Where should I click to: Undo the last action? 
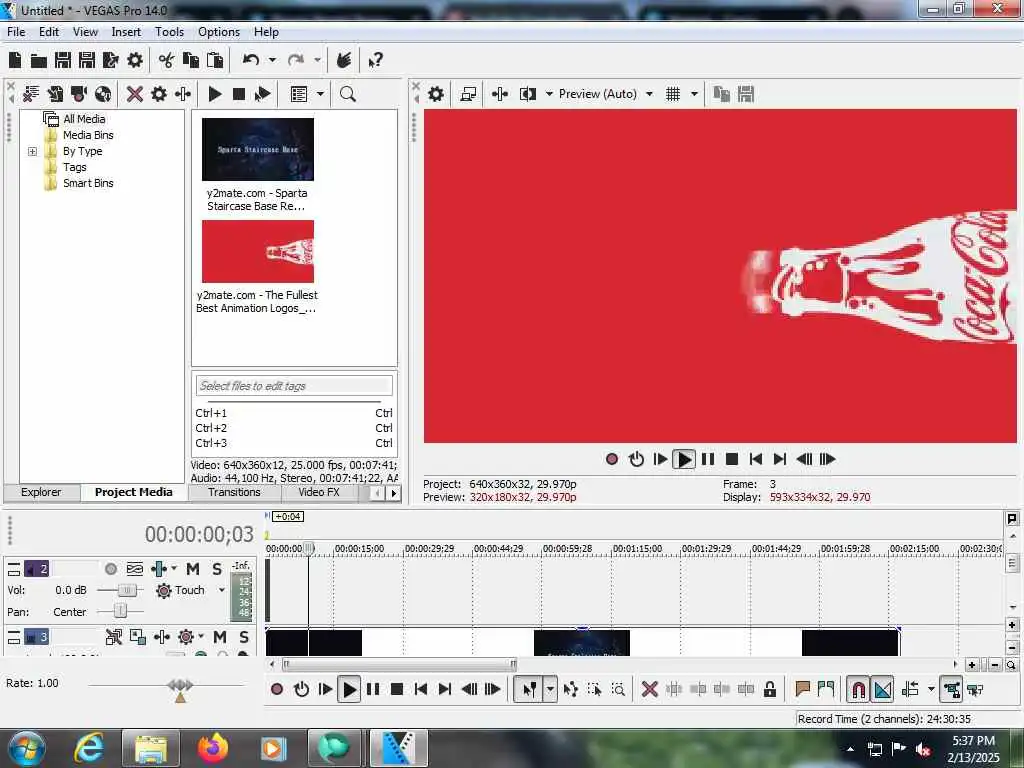click(x=251, y=60)
